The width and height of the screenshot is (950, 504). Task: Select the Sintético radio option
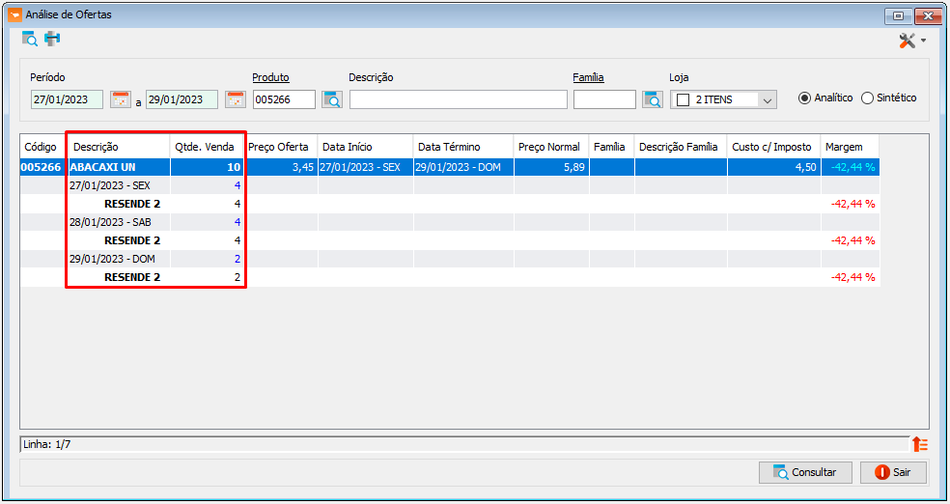[x=867, y=98]
